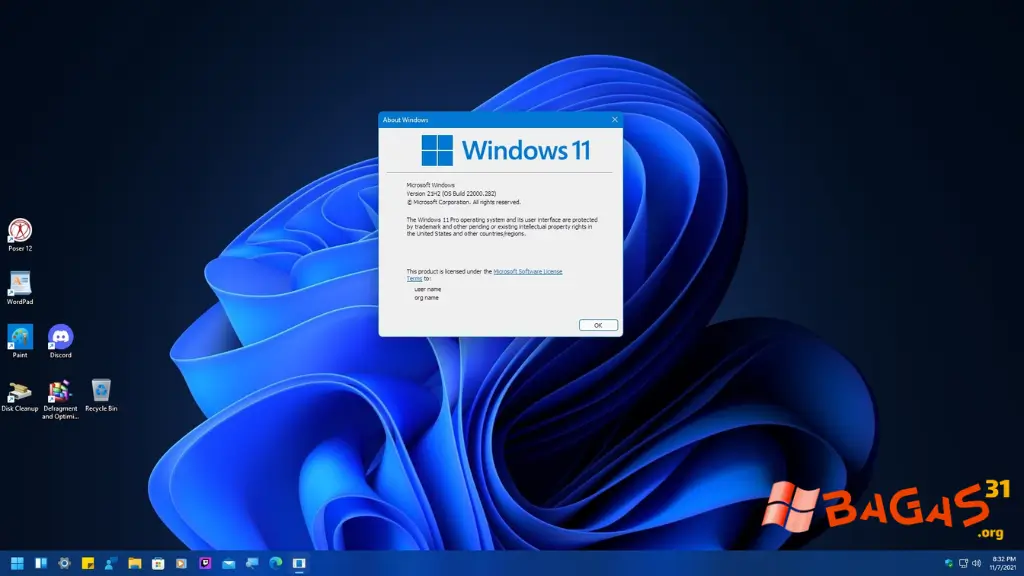The height and width of the screenshot is (576, 1024).
Task: Select the Defragment and Optimize shortcut
Action: click(x=60, y=400)
